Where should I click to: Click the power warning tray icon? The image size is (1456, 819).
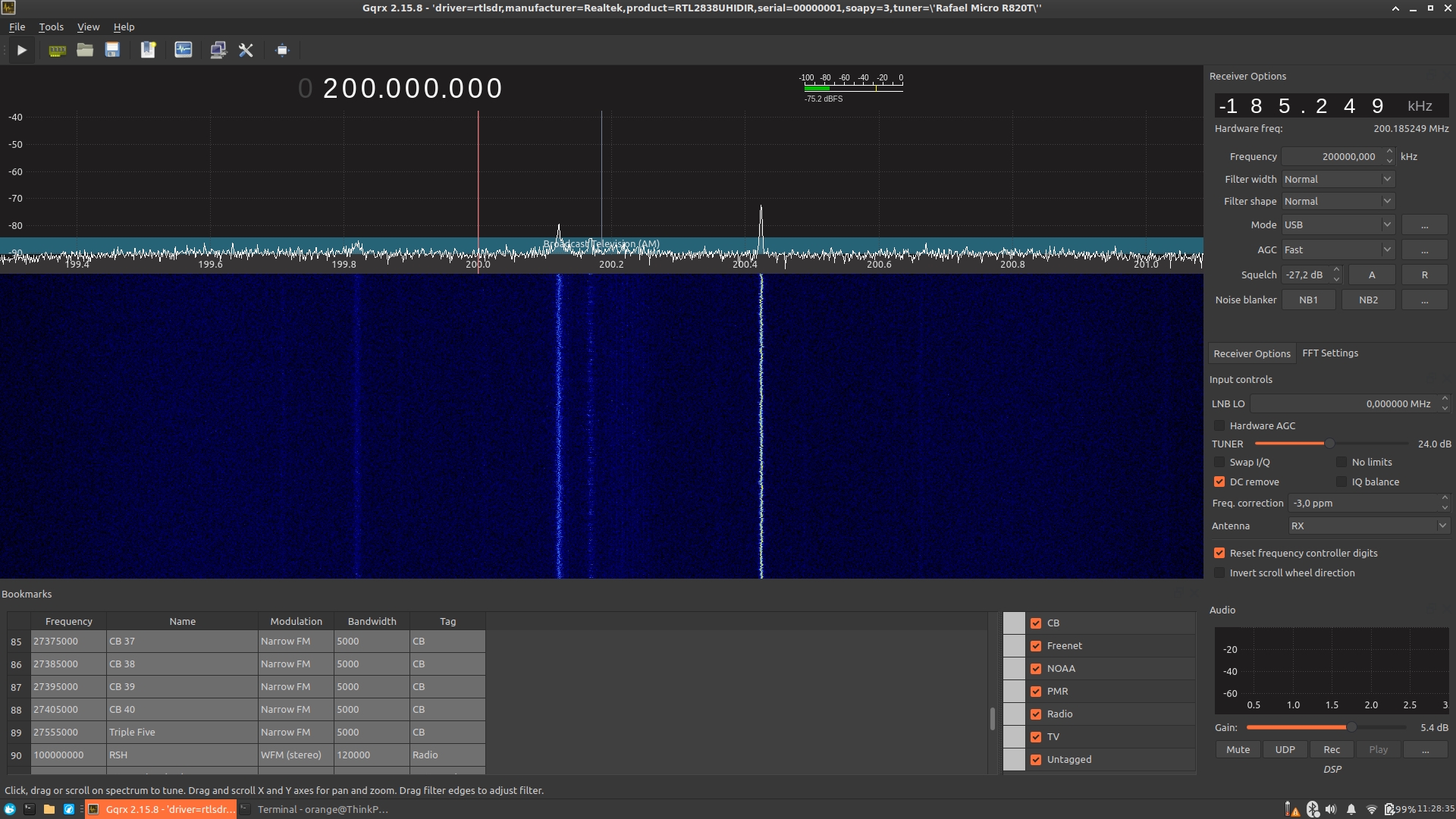click(1292, 809)
